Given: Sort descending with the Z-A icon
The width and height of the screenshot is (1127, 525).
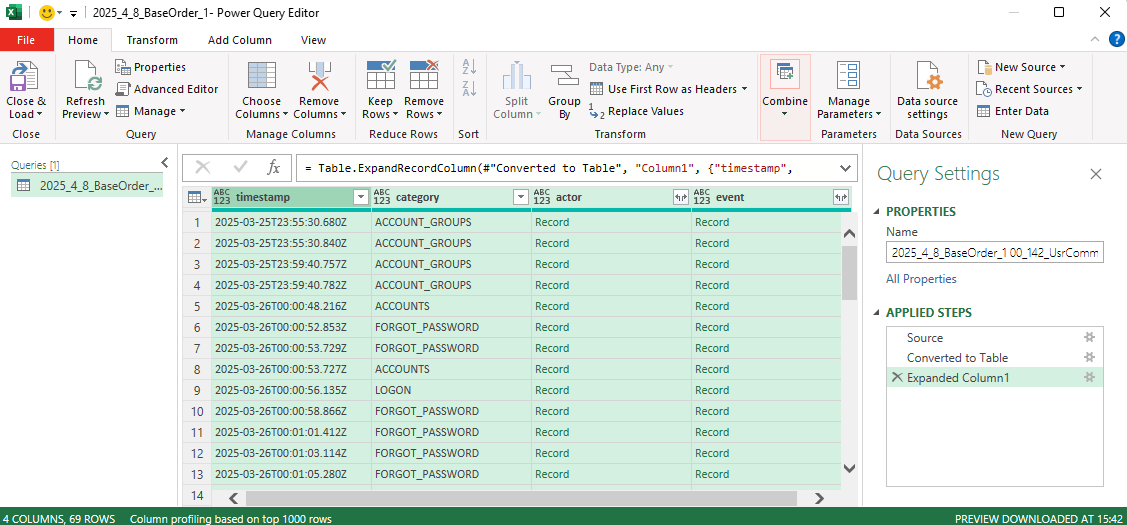Looking at the screenshot, I should point(470,89).
